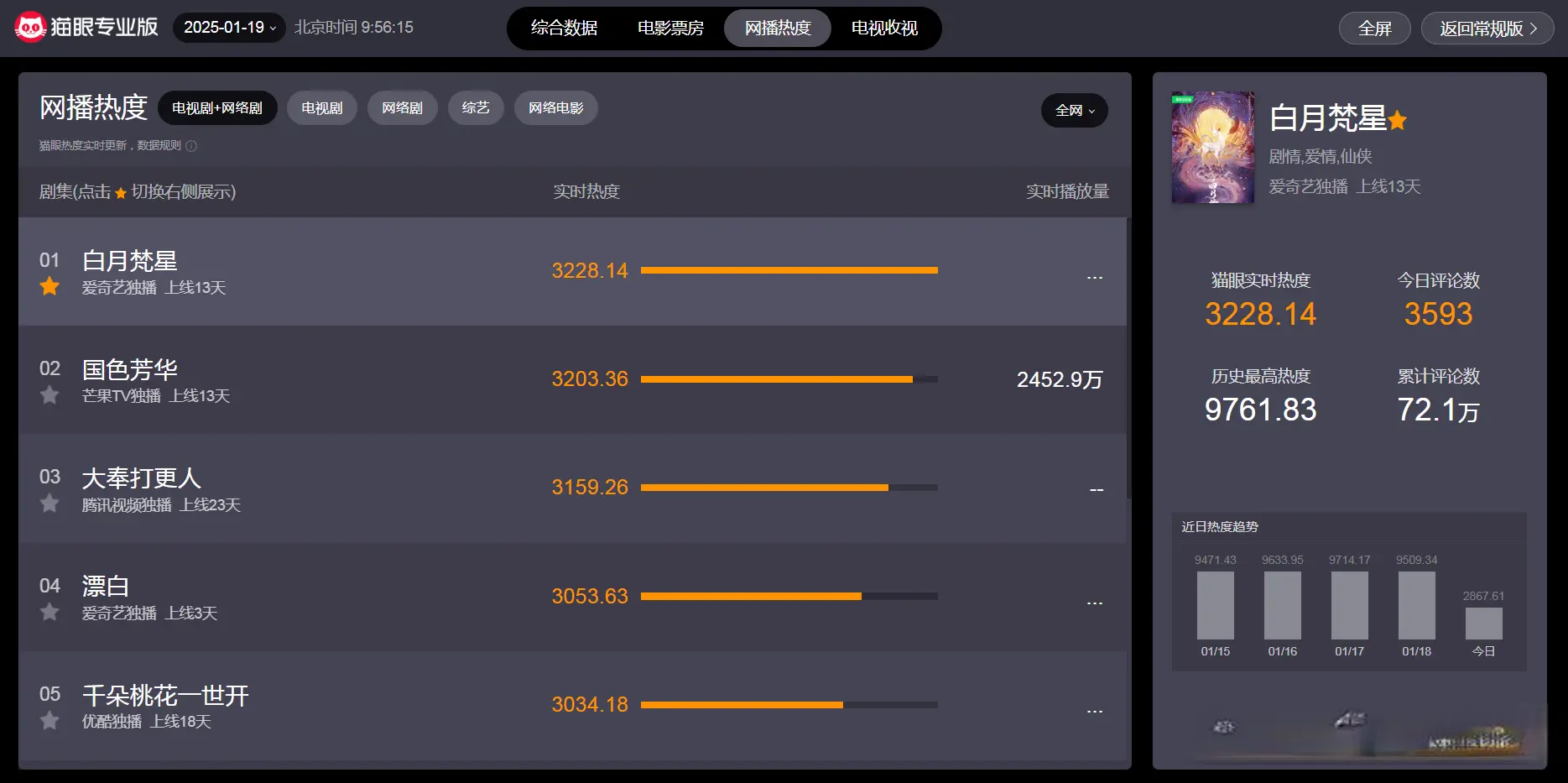Click the 3159.26 heat value
Viewport: 1568px width, 783px height.
click(590, 488)
